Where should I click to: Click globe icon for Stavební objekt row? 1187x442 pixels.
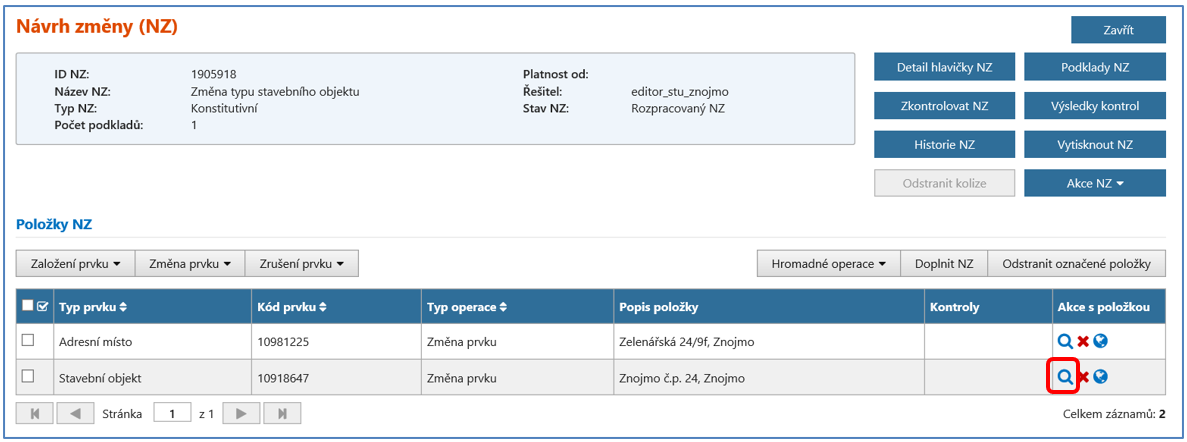[1101, 377]
